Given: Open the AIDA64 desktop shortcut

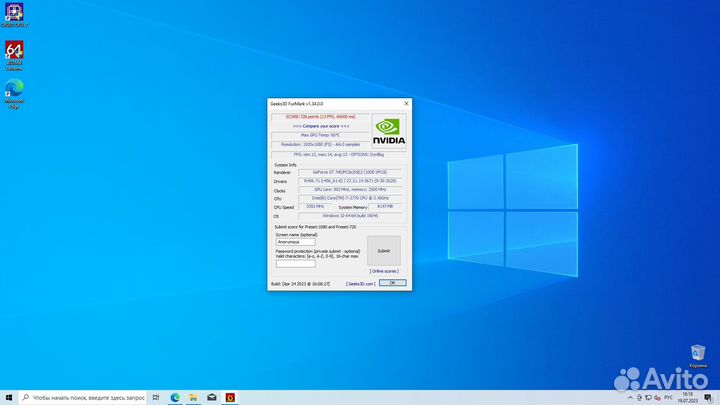Looking at the screenshot, I should click(x=14, y=56).
